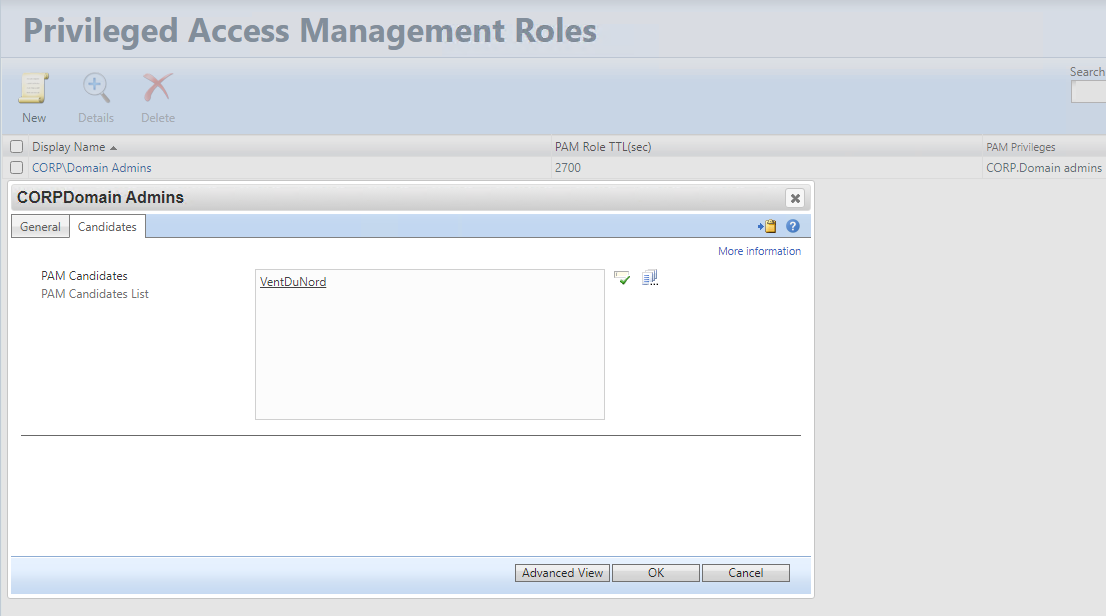This screenshot has width=1106, height=616.
Task: Validate candidates with green checkmark icon
Action: (x=622, y=278)
